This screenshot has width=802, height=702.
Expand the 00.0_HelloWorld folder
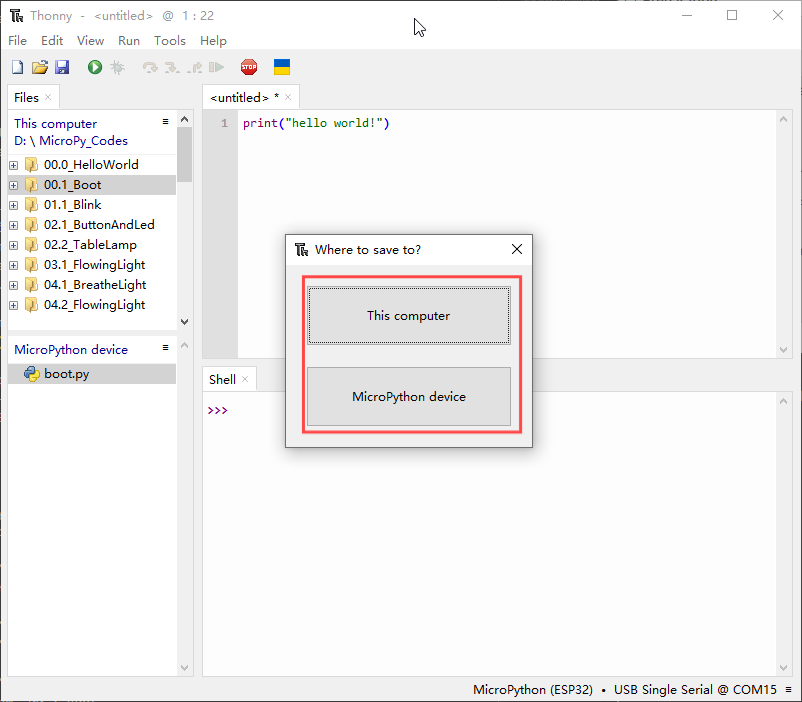[x=14, y=165]
